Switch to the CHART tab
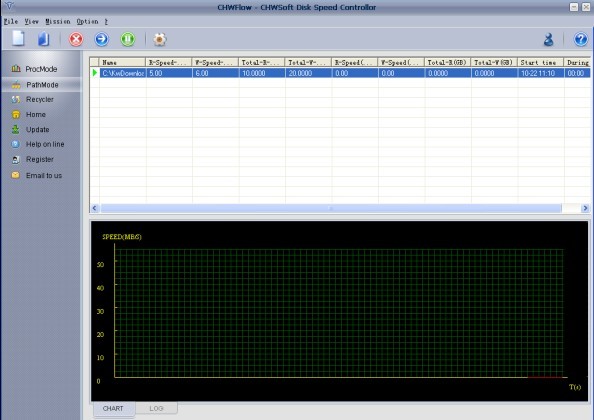The image size is (594, 420). (x=113, y=408)
